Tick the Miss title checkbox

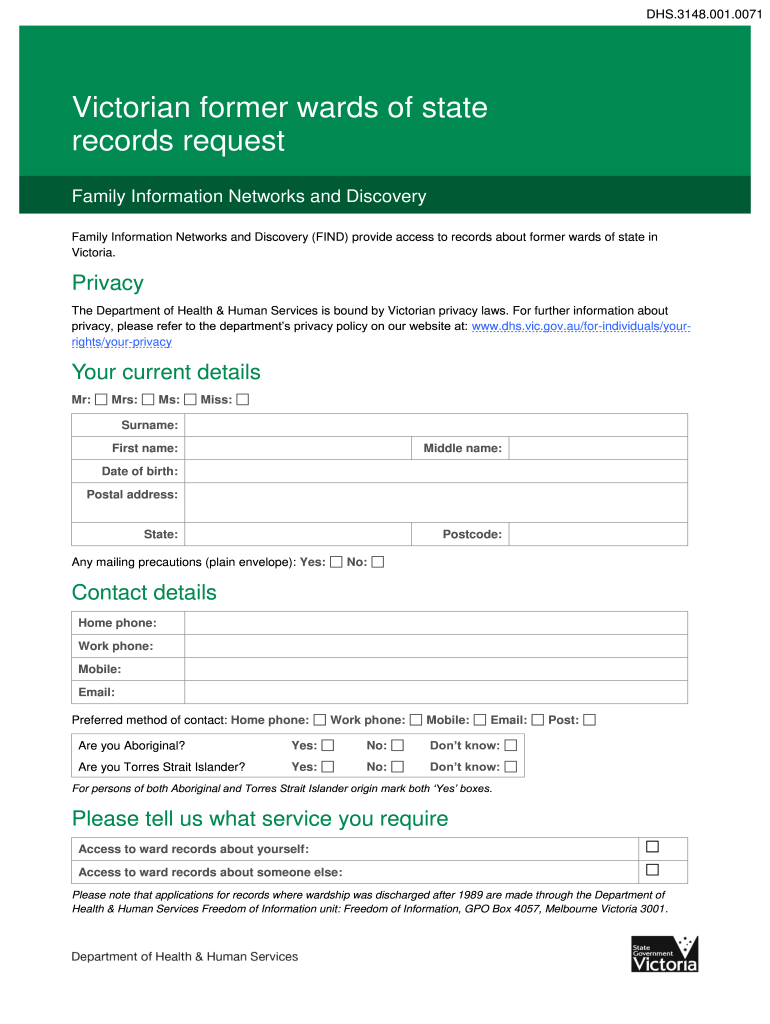pyautogui.click(x=242, y=399)
